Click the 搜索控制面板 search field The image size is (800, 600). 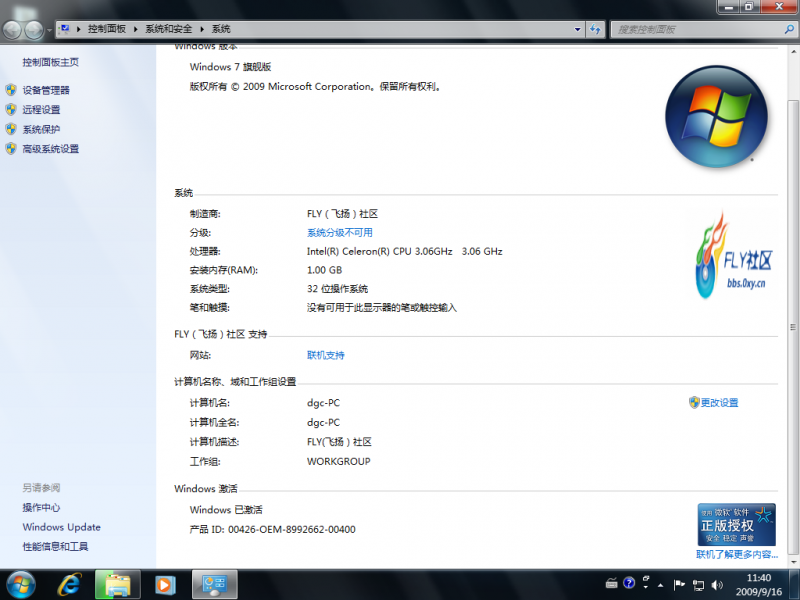tap(696, 30)
